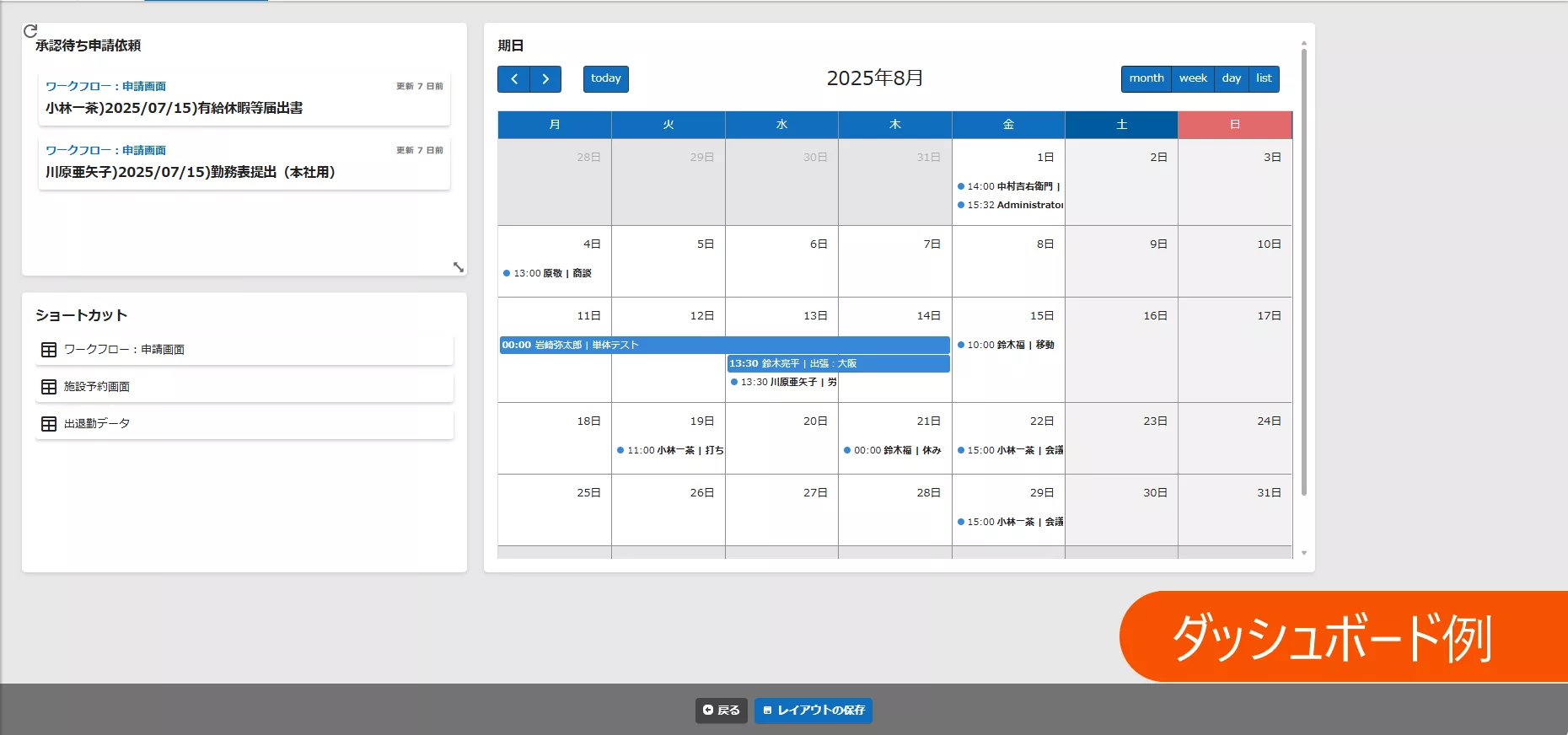The width and height of the screenshot is (1568, 735).
Task: Click the table icon beside 施設予約画面
Action: pyautogui.click(x=49, y=386)
